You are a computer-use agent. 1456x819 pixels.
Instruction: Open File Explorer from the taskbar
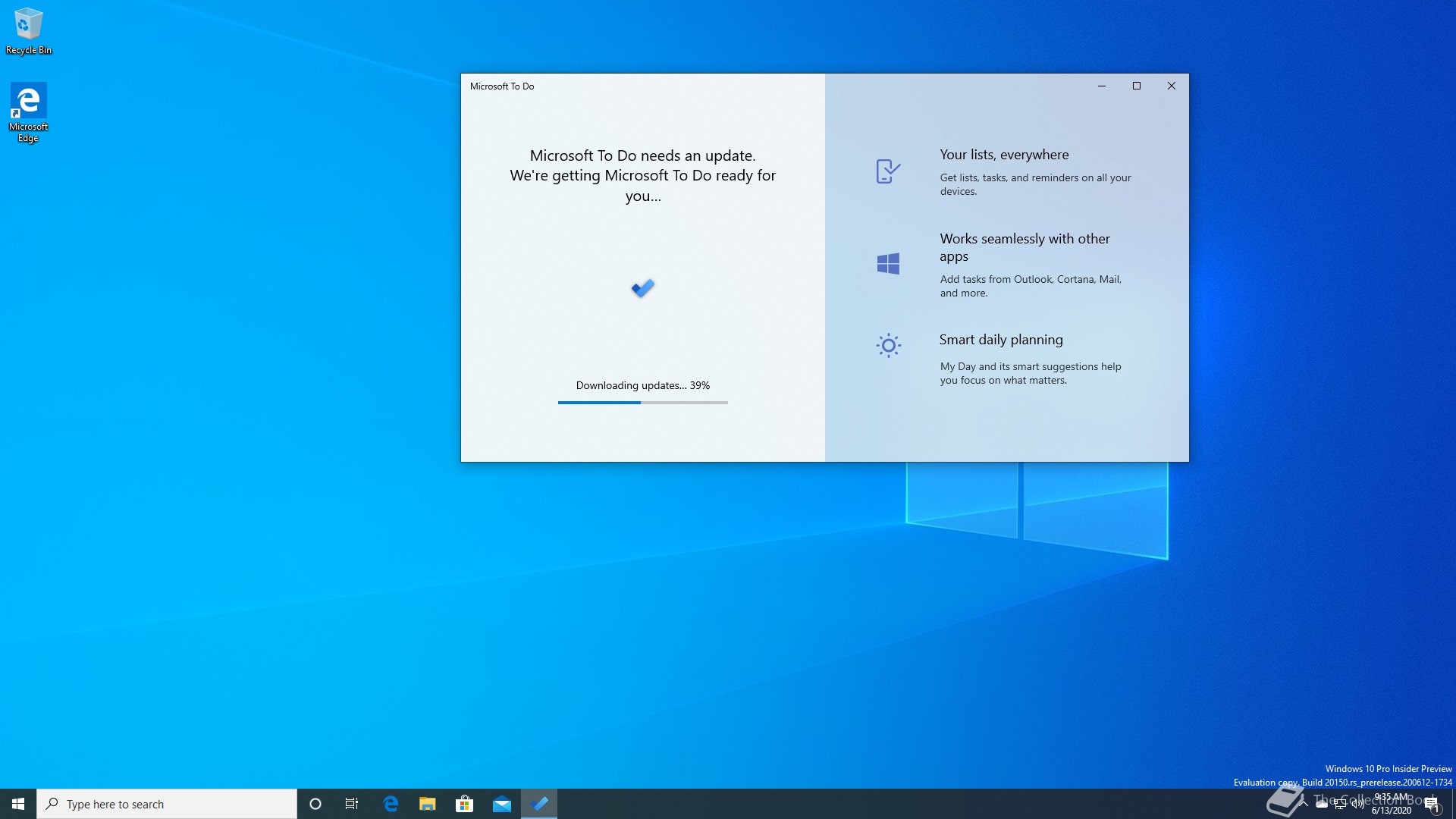[x=428, y=804]
